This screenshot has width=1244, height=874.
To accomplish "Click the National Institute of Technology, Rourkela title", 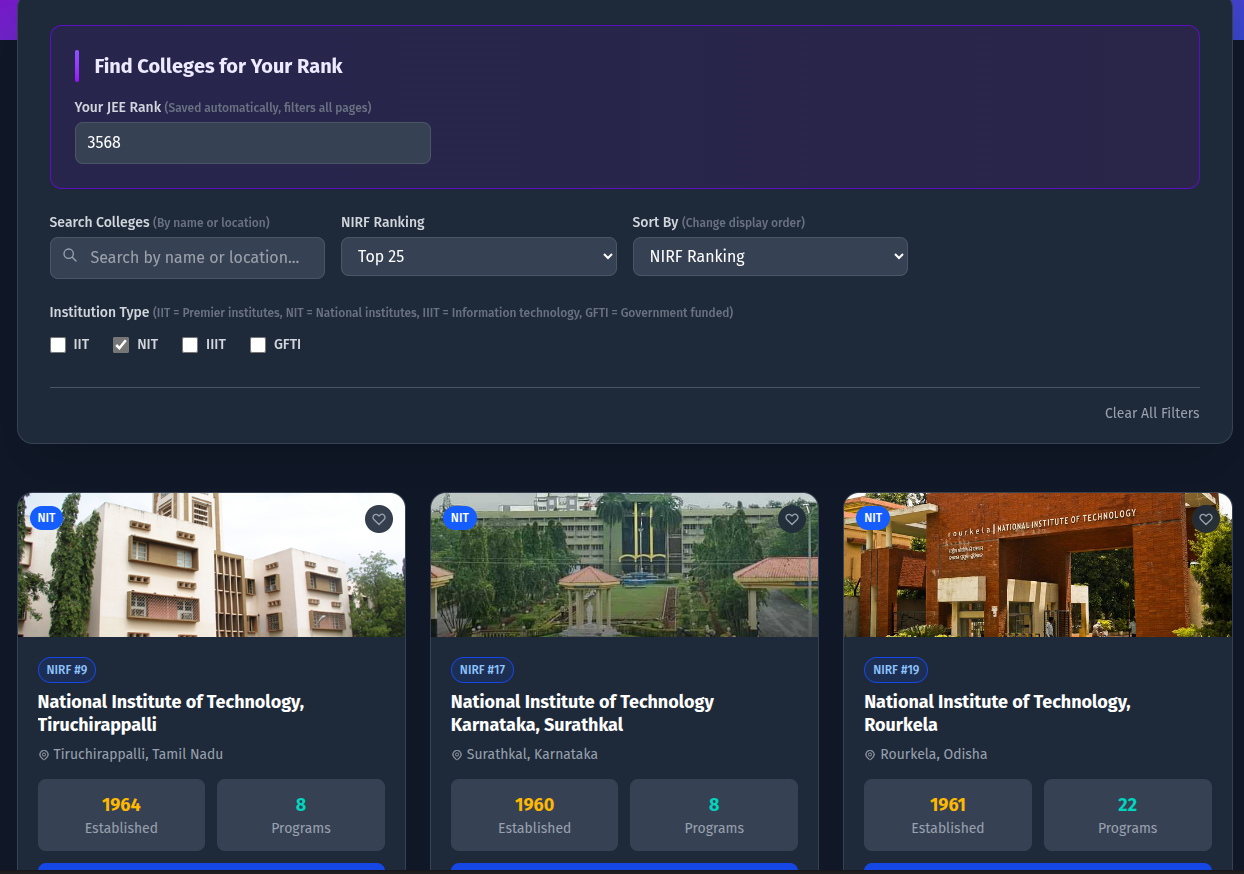I will 998,713.
